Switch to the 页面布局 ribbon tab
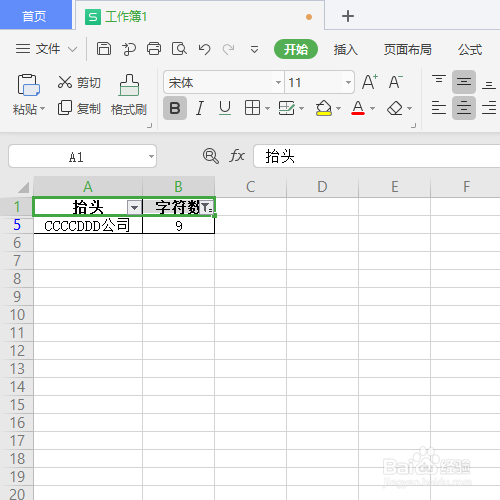 407,49
